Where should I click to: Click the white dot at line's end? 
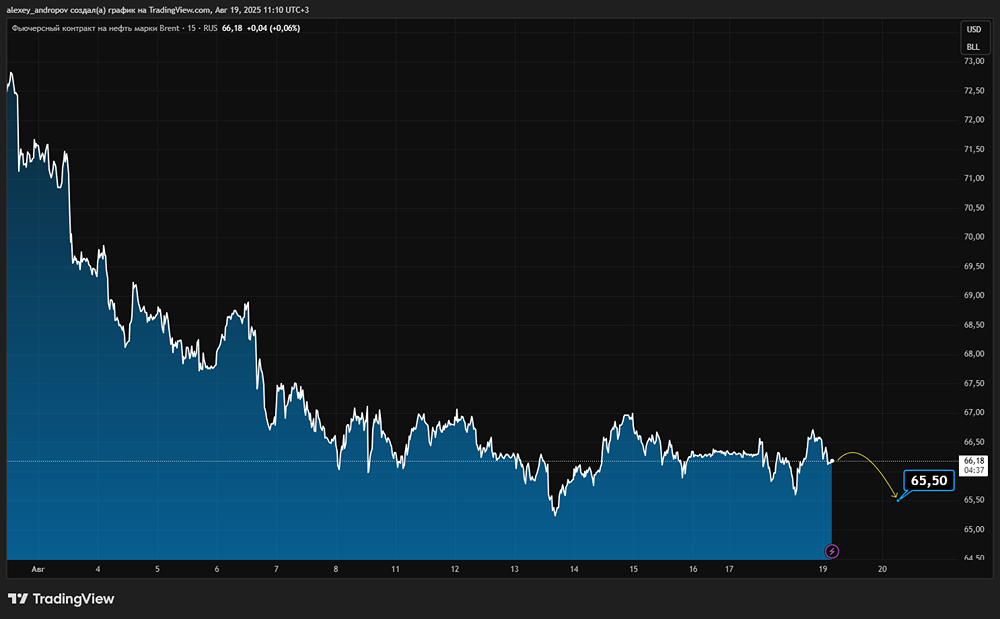[832, 461]
